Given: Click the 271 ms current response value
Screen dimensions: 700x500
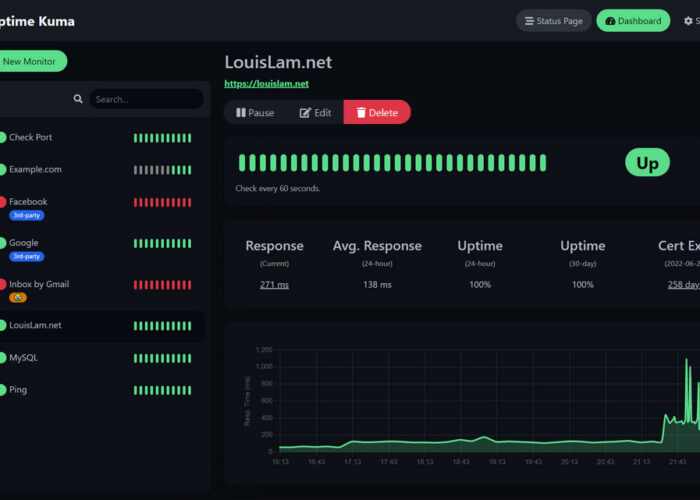Looking at the screenshot, I should coord(274,285).
